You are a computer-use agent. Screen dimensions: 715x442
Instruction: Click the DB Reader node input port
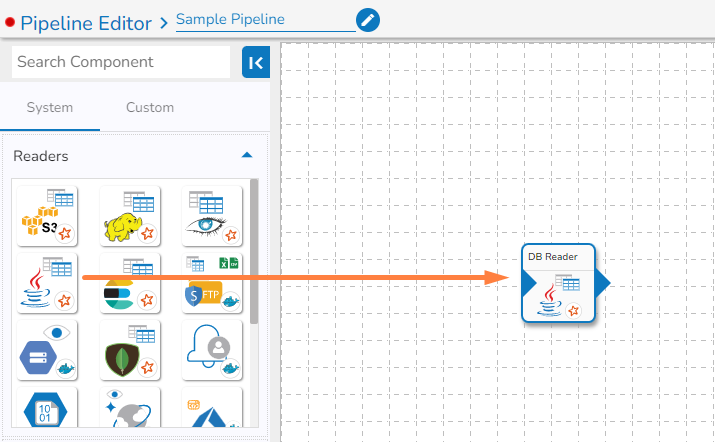point(529,283)
